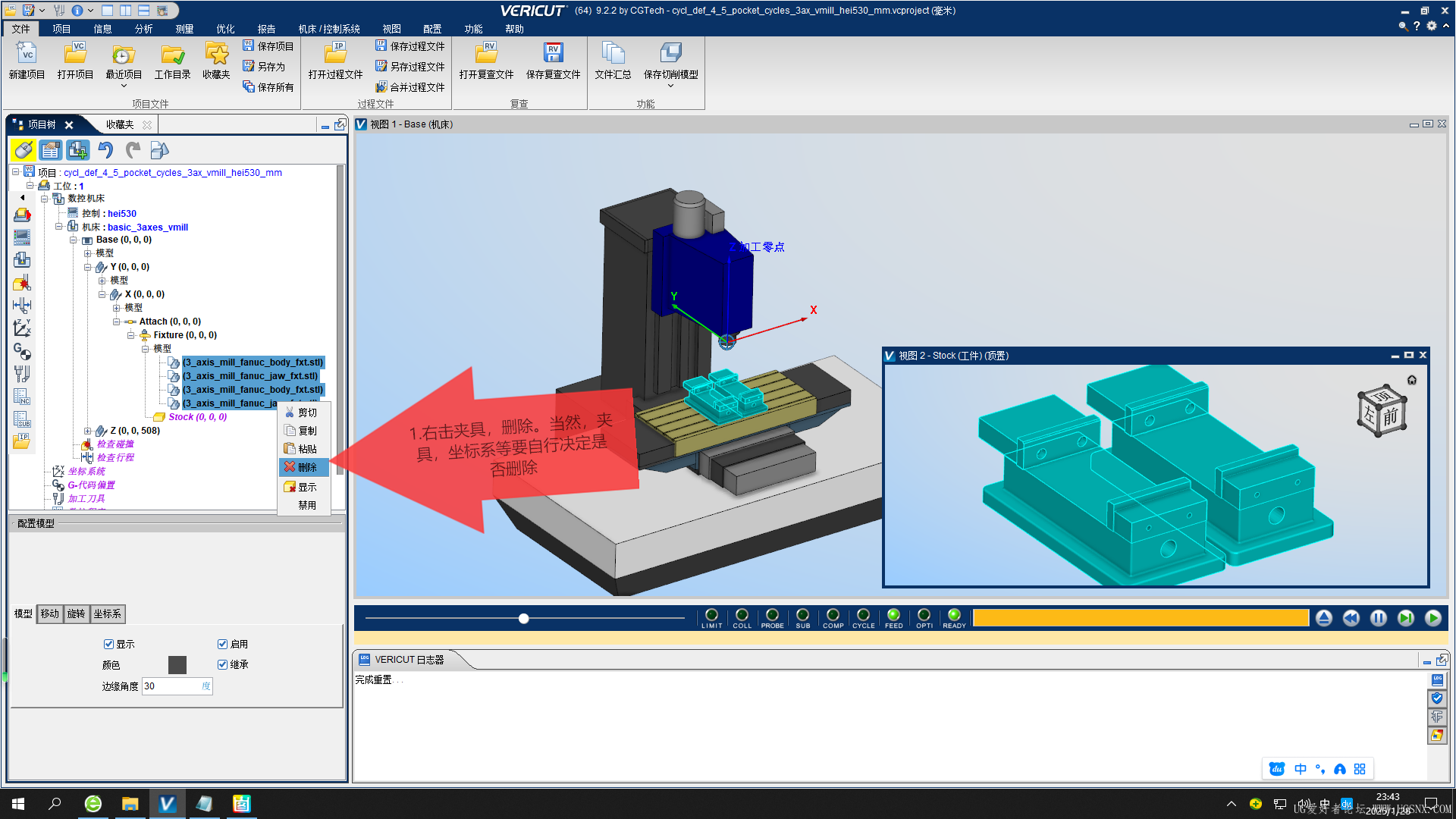Open the 优化 menu
Screen dimensions: 1456x819
point(225,29)
